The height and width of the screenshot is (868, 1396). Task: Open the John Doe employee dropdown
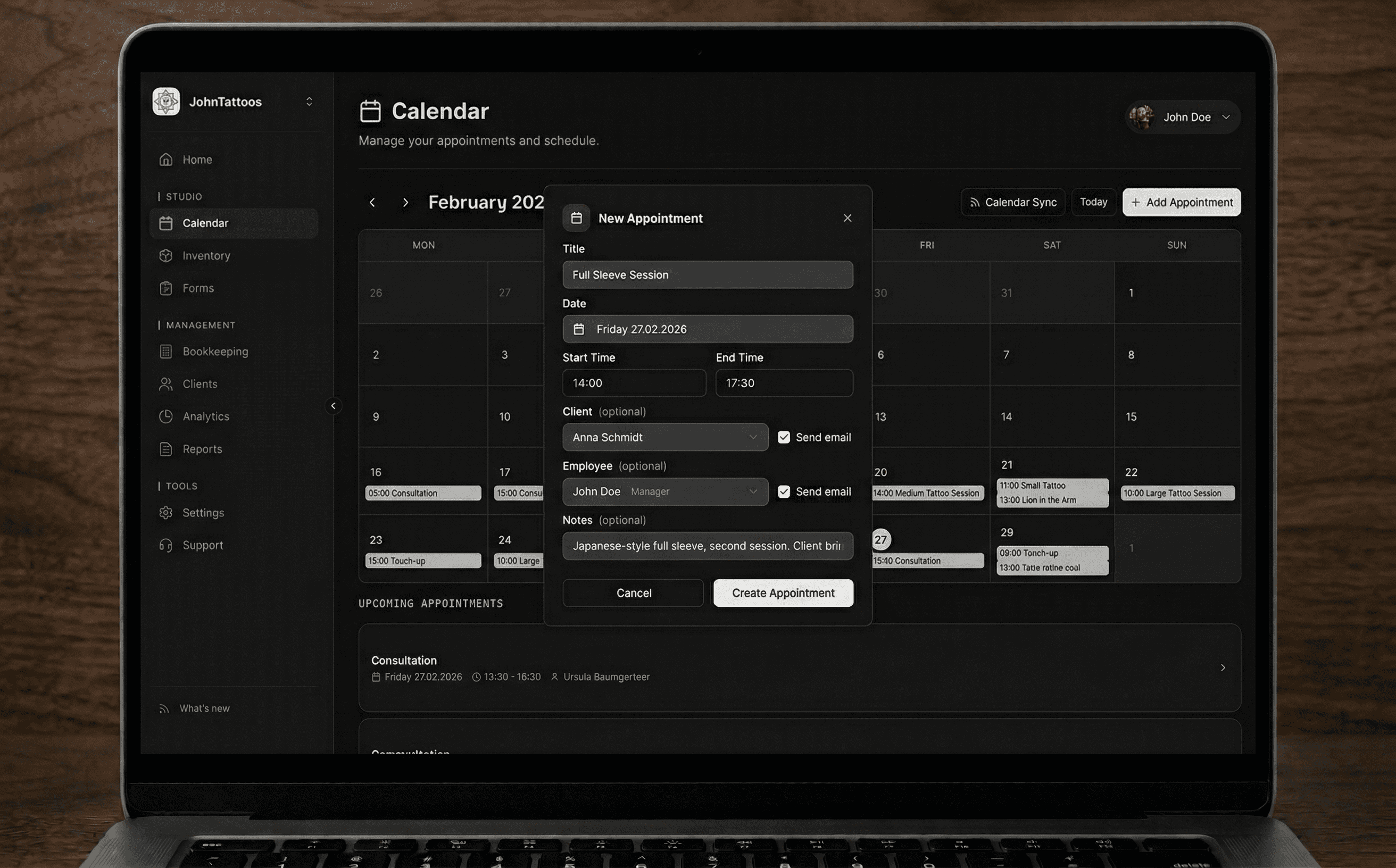click(x=664, y=491)
